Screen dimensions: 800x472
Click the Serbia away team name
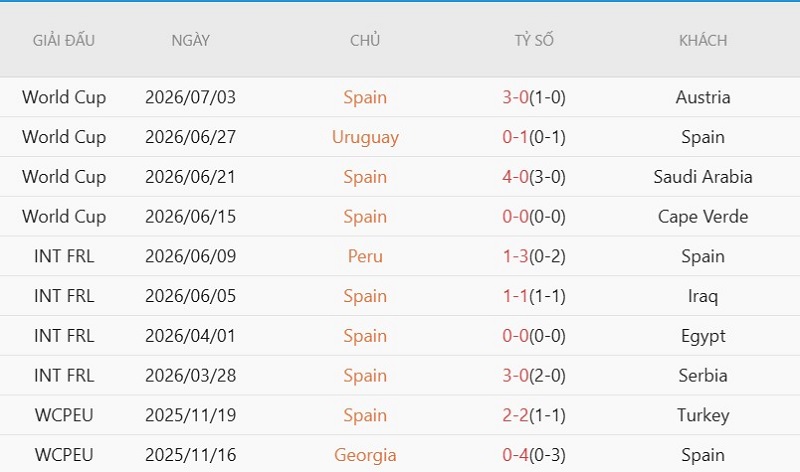tap(703, 376)
